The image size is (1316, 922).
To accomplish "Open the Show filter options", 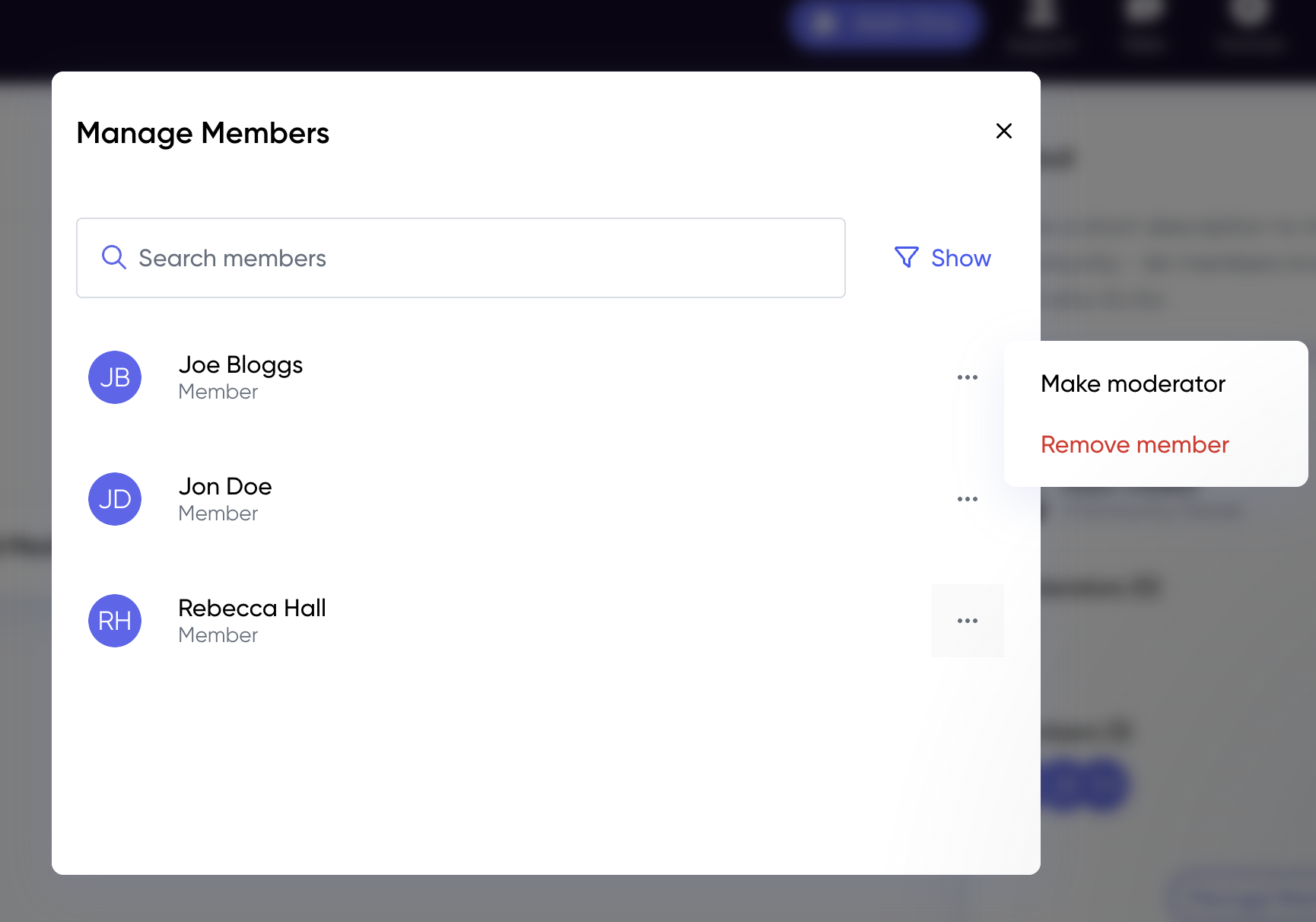I will (943, 258).
